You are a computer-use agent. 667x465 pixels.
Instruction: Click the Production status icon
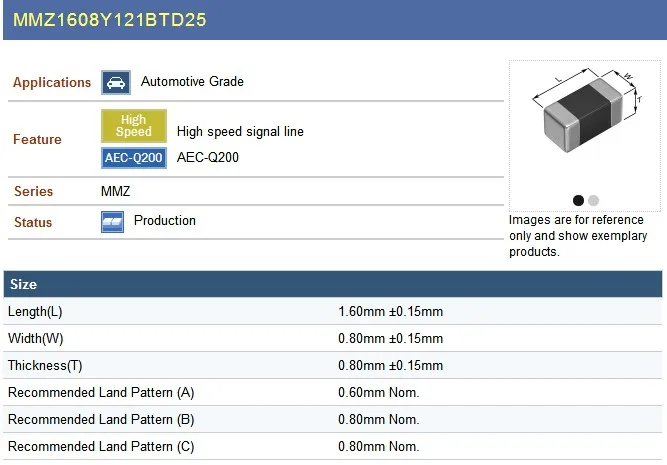pos(113,222)
